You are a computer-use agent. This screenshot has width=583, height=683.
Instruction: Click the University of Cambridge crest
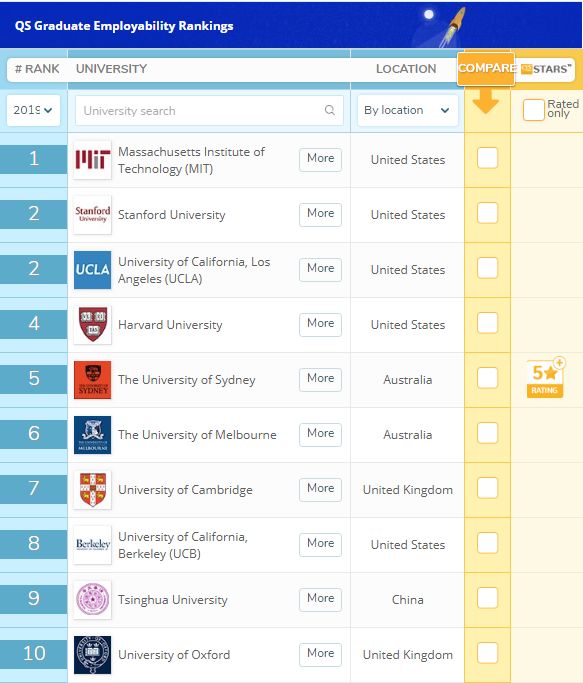(92, 490)
